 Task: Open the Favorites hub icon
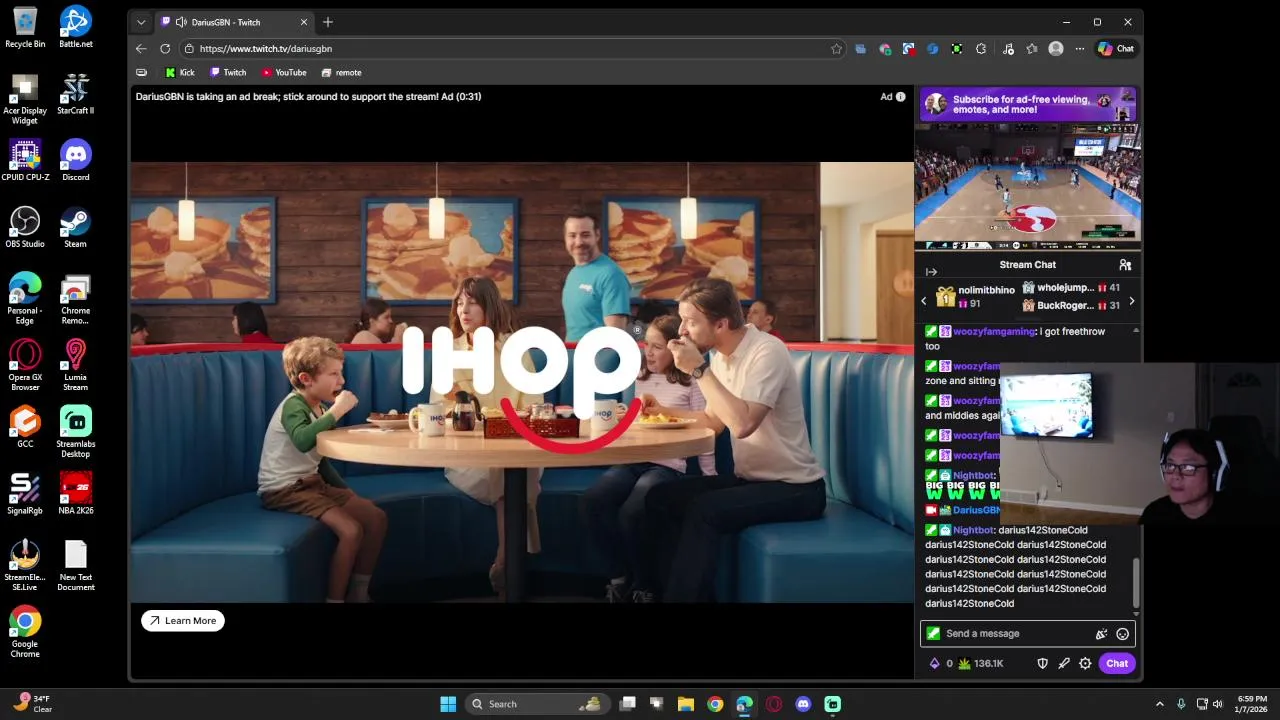pos(1032,48)
